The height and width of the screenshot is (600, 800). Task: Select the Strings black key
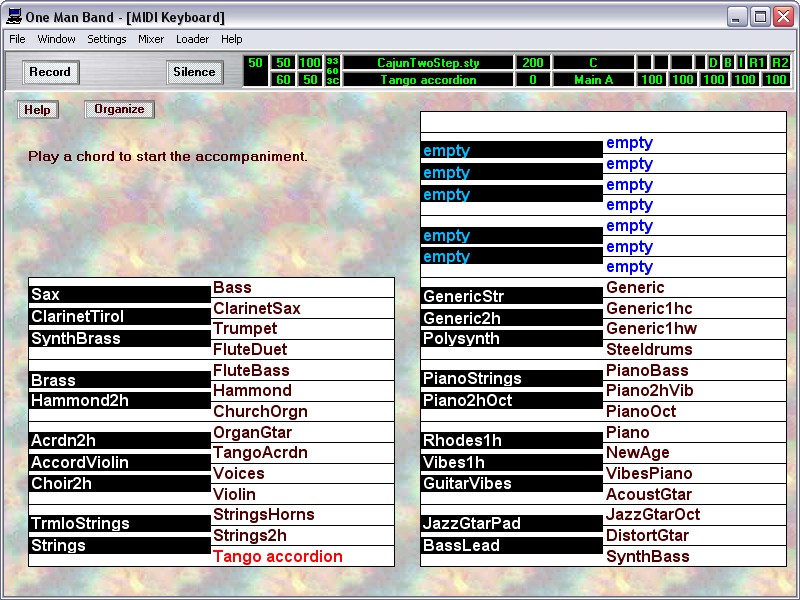(x=119, y=545)
